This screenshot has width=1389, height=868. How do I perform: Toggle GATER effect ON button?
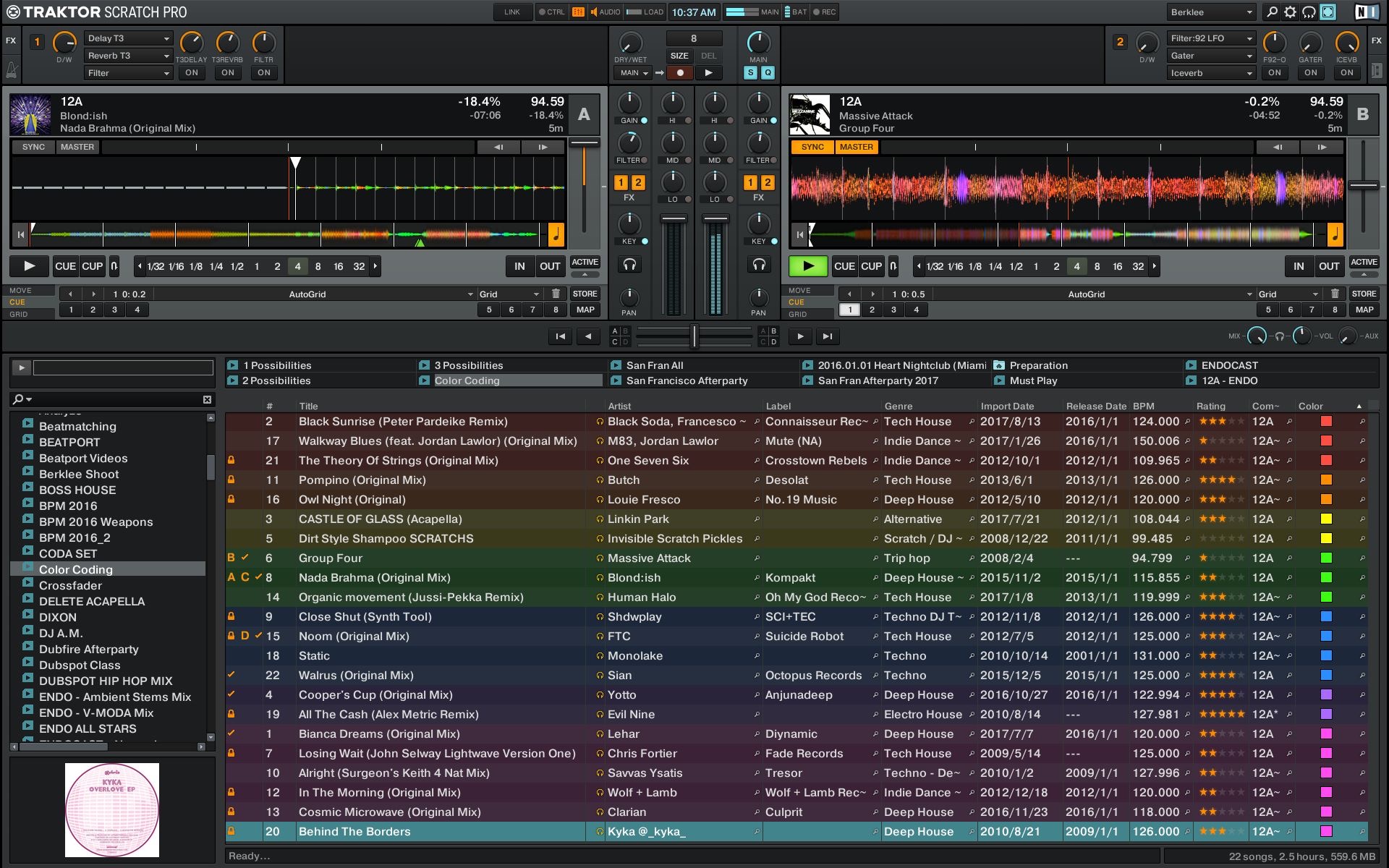1311,72
